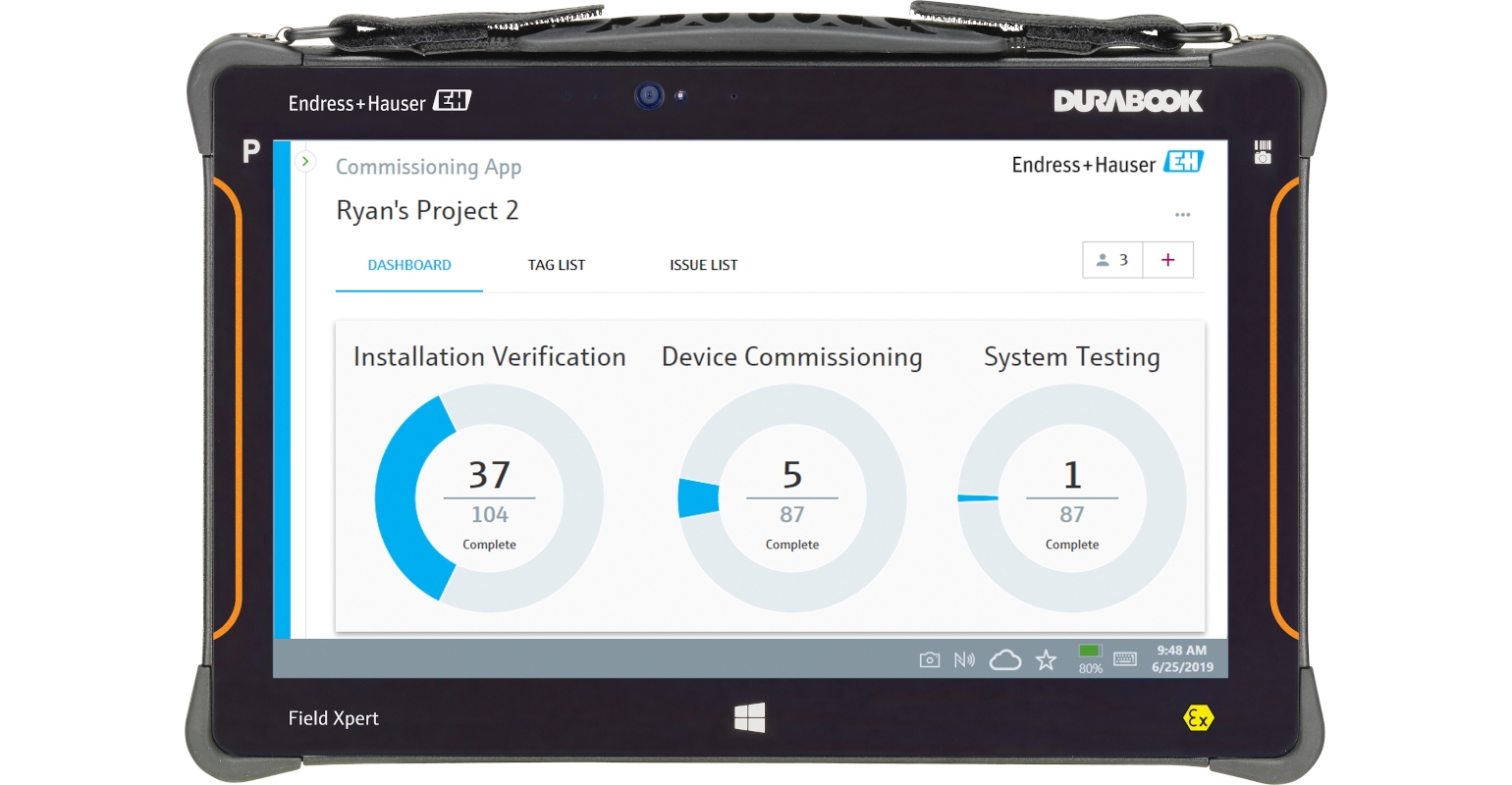
Task: Open the Device Commissioning progress chart
Action: click(x=791, y=498)
